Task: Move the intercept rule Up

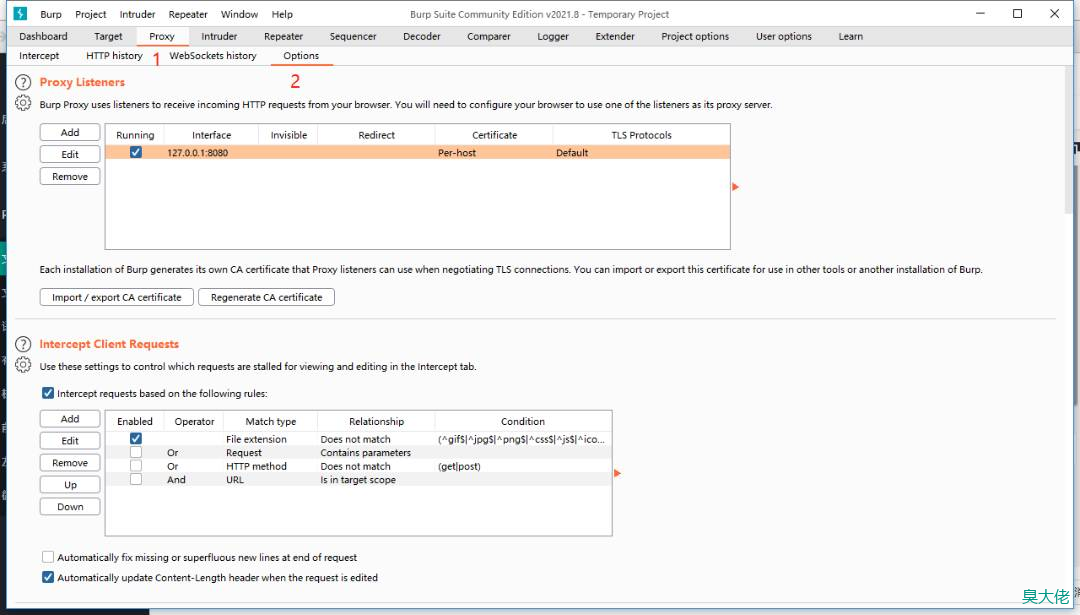Action: (70, 485)
